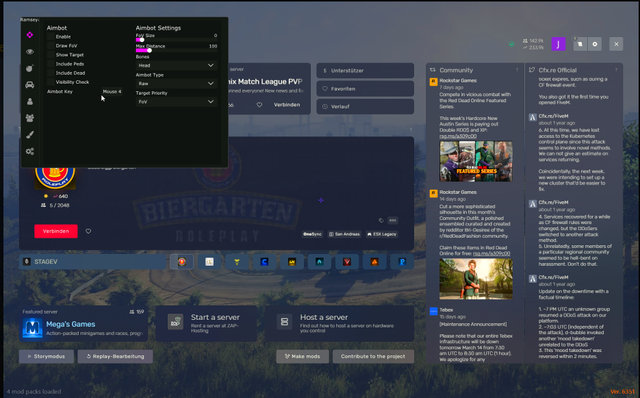Tick the Include Peds checkbox

click(51, 64)
